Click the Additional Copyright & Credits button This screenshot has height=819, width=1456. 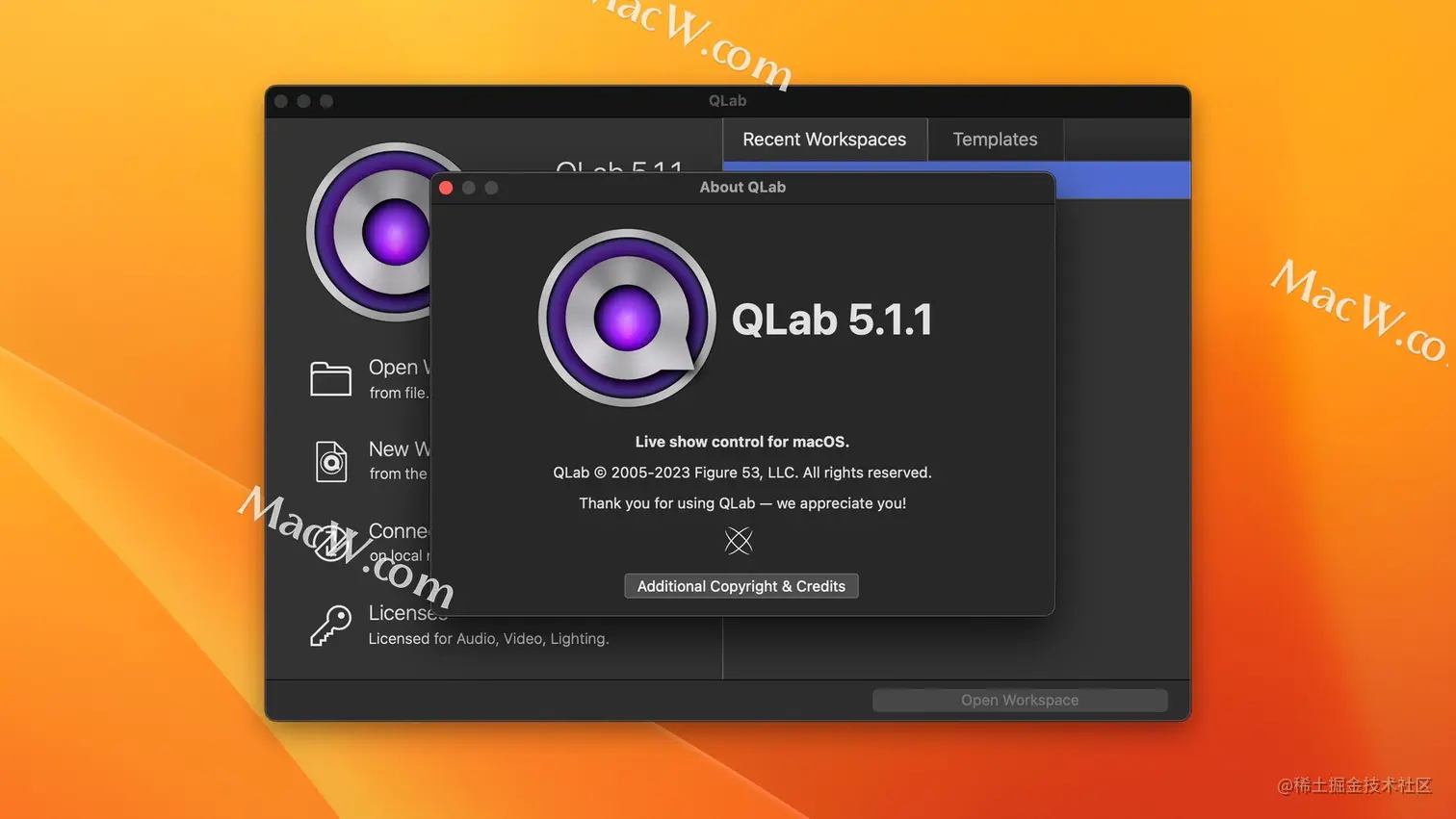741,586
